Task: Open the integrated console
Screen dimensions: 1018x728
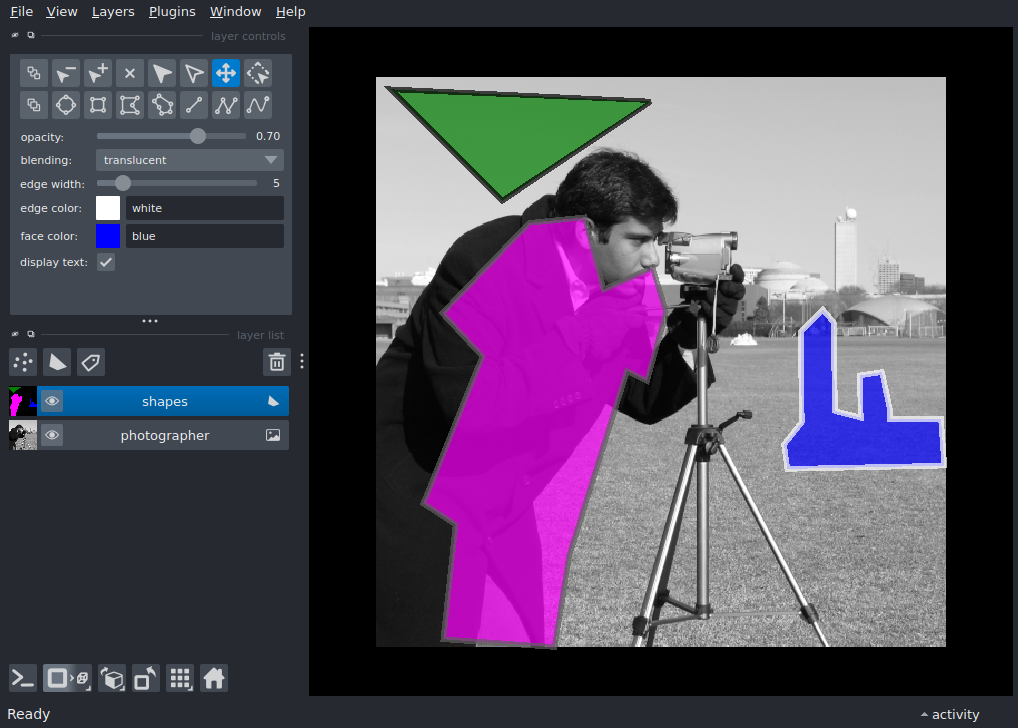Action: click(x=22, y=678)
